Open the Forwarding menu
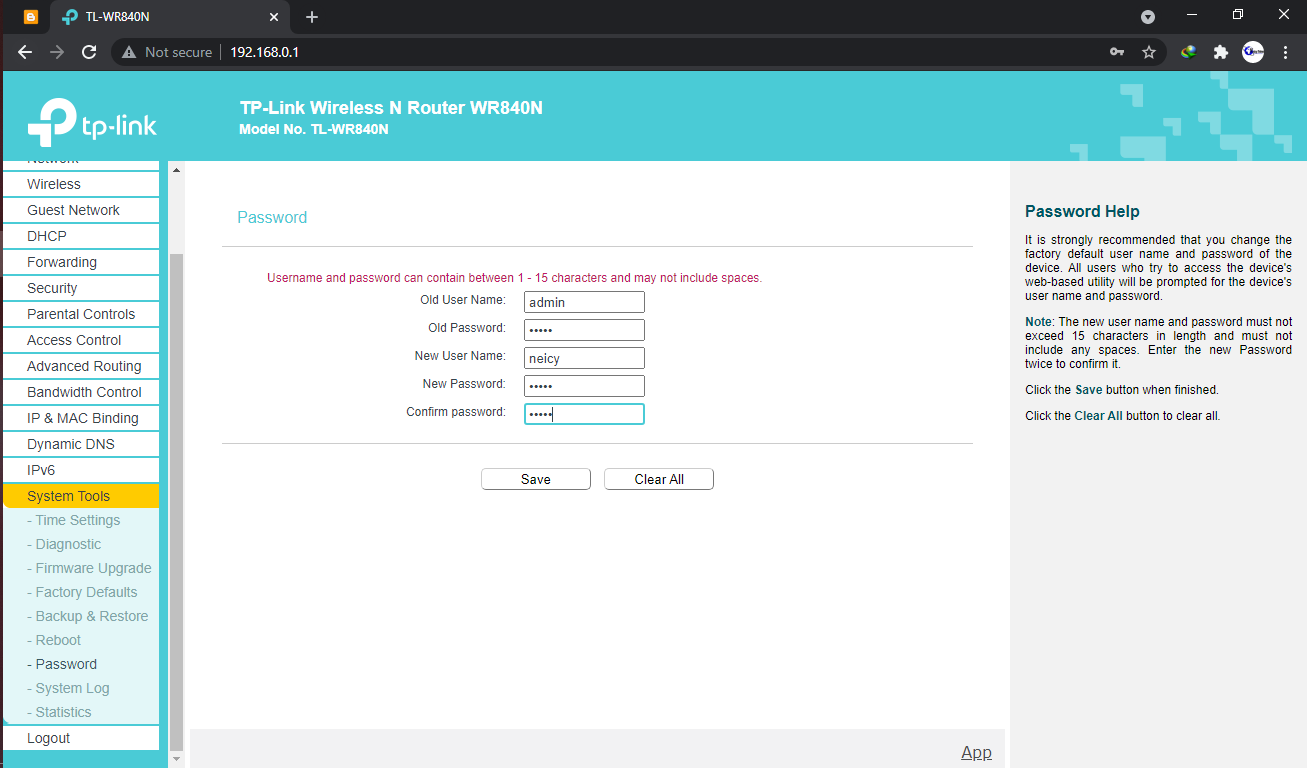Image resolution: width=1307 pixels, height=768 pixels. [80, 262]
